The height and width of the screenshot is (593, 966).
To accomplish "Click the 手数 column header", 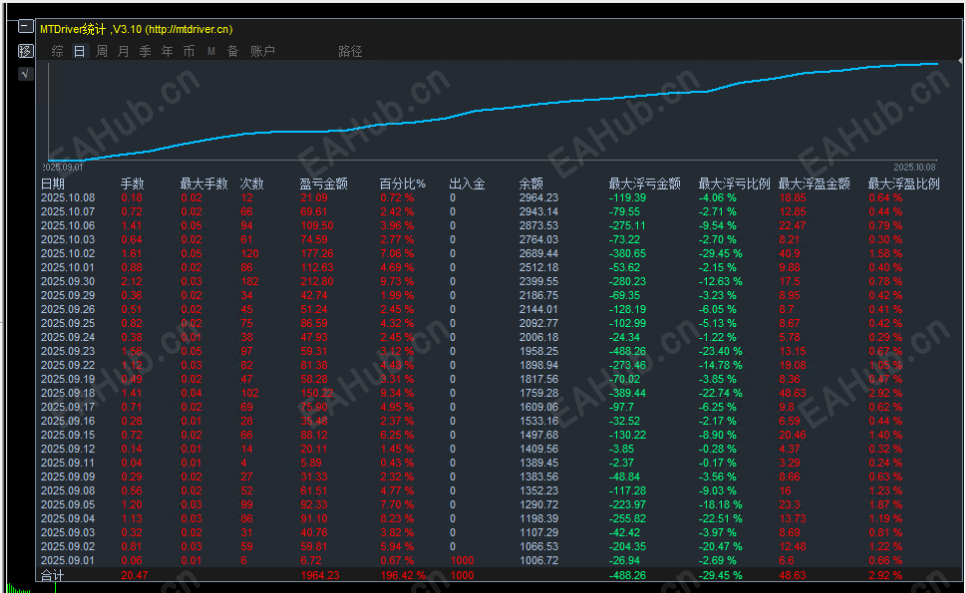I will point(132,184).
